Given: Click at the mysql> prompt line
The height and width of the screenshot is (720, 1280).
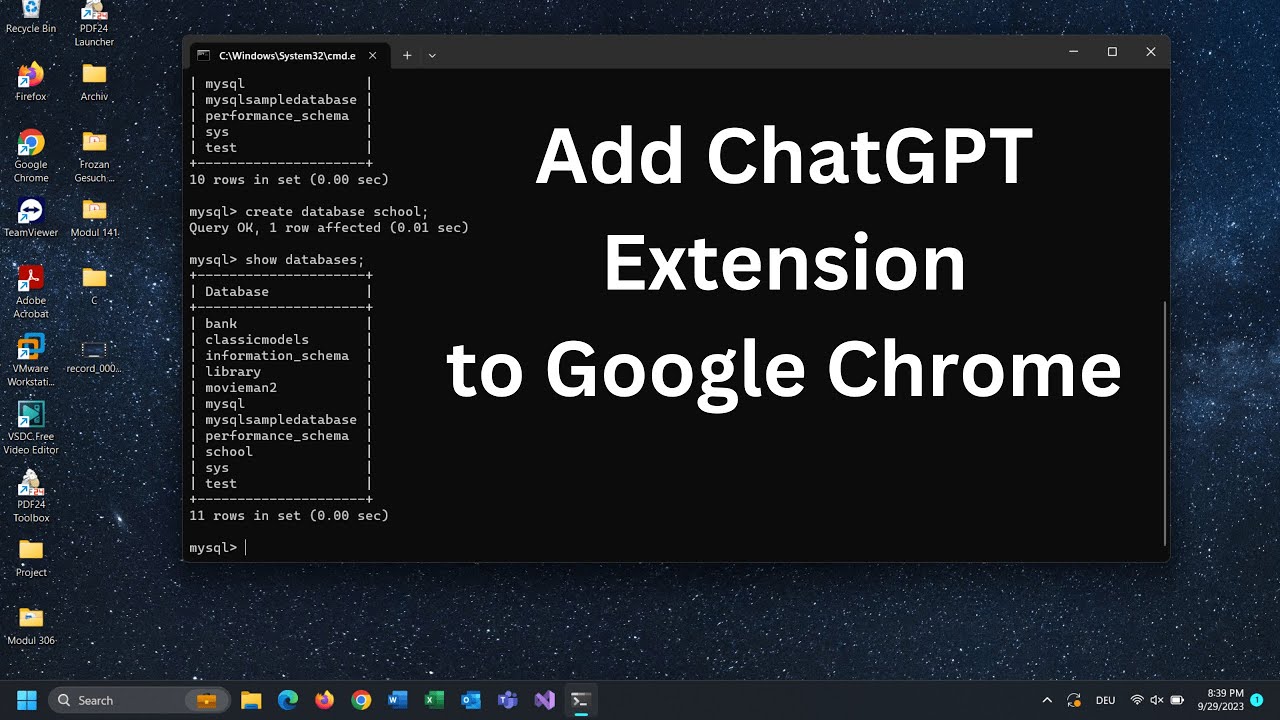Looking at the screenshot, I should (x=217, y=548).
